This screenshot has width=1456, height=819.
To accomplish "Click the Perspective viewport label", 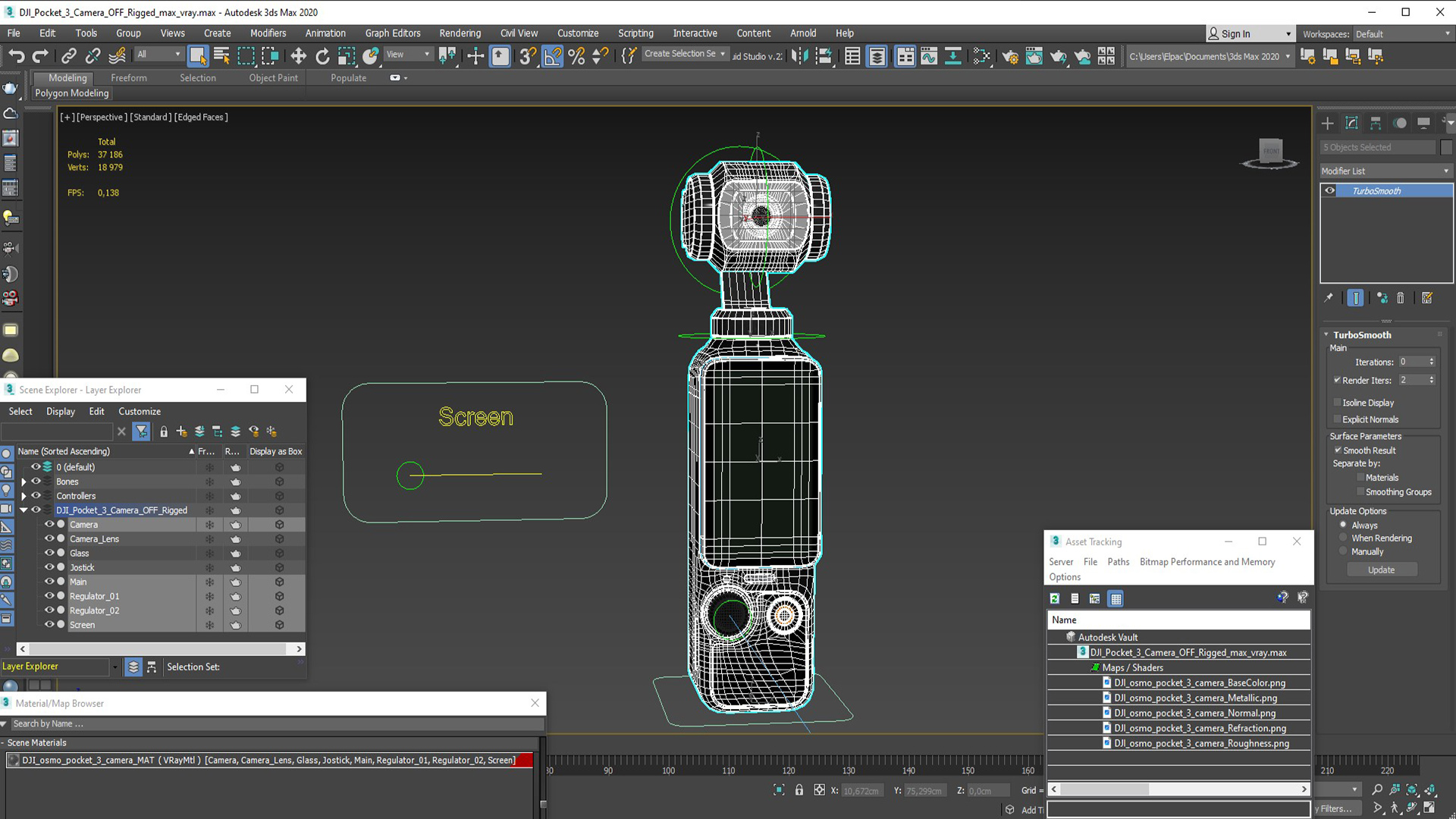I will pos(102,118).
